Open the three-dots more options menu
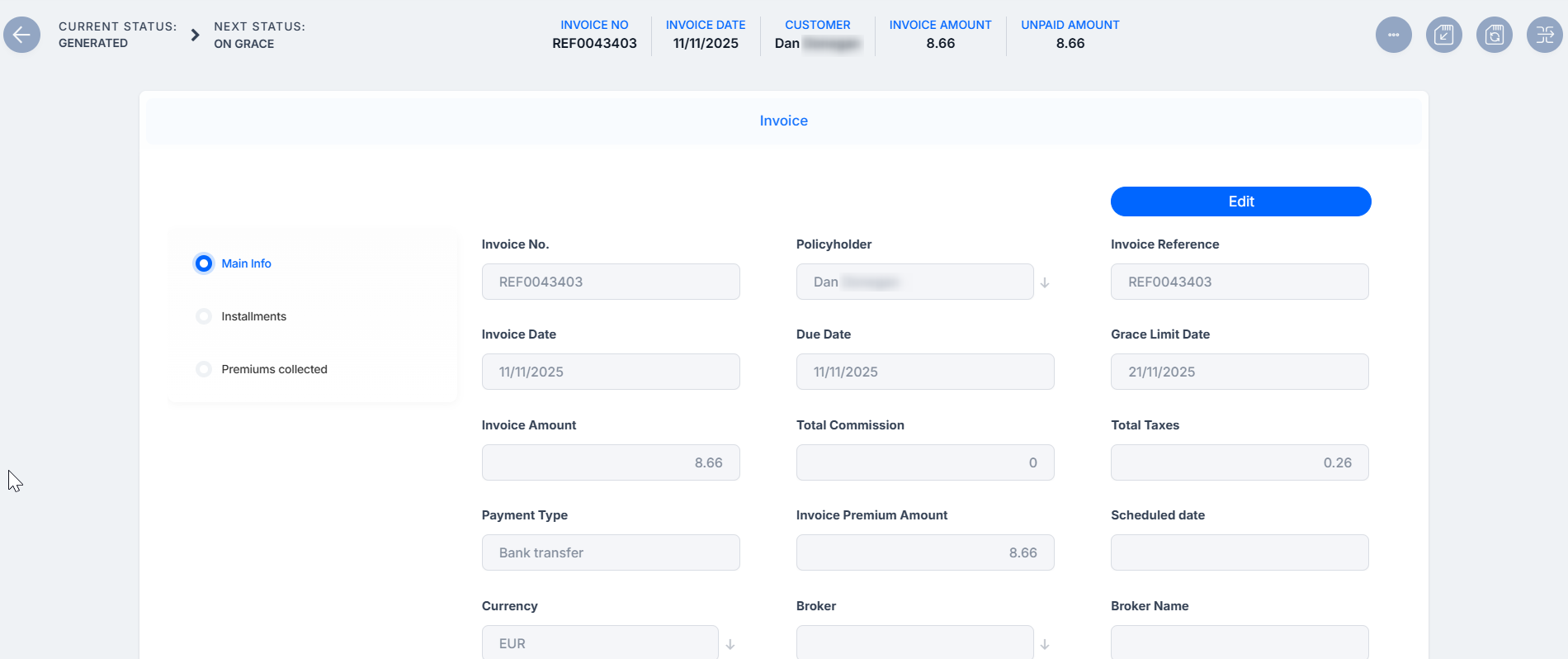The height and width of the screenshot is (659, 1568). tap(1393, 35)
